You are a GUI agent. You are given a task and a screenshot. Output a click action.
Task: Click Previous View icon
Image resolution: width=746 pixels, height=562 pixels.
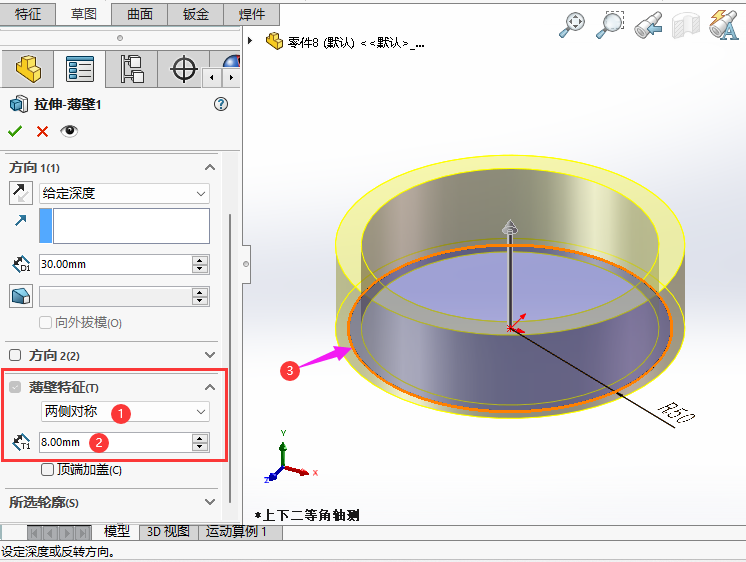648,24
